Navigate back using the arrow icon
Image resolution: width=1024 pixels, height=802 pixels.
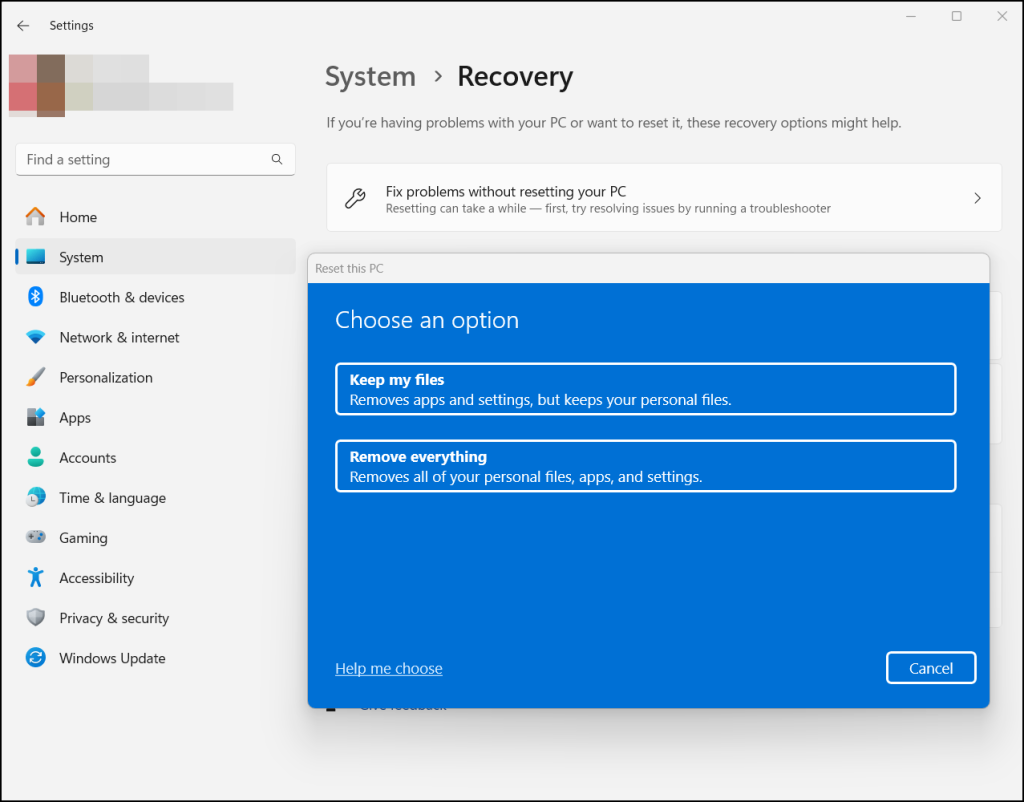[x=22, y=25]
